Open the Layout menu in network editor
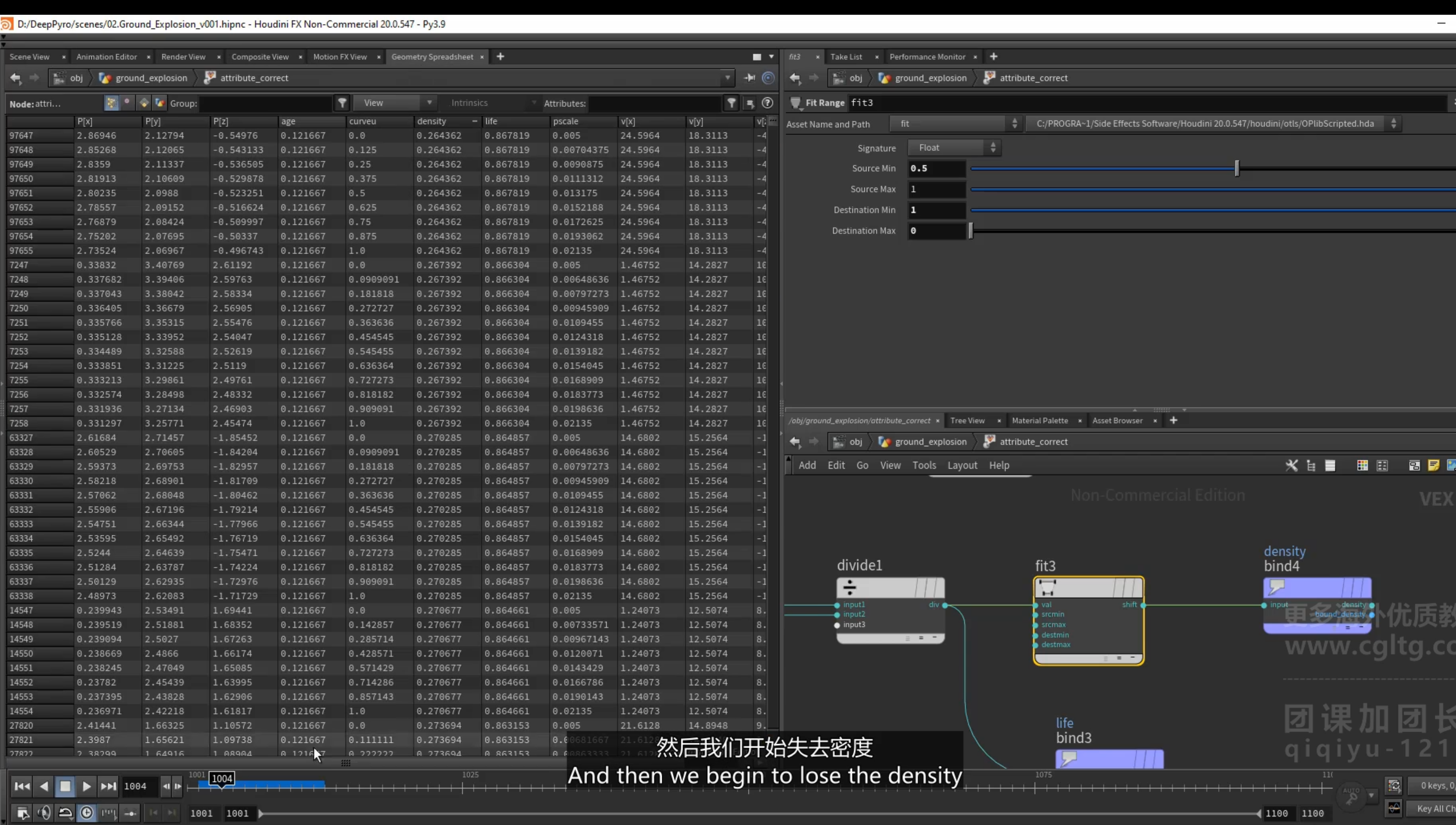 pos(962,465)
